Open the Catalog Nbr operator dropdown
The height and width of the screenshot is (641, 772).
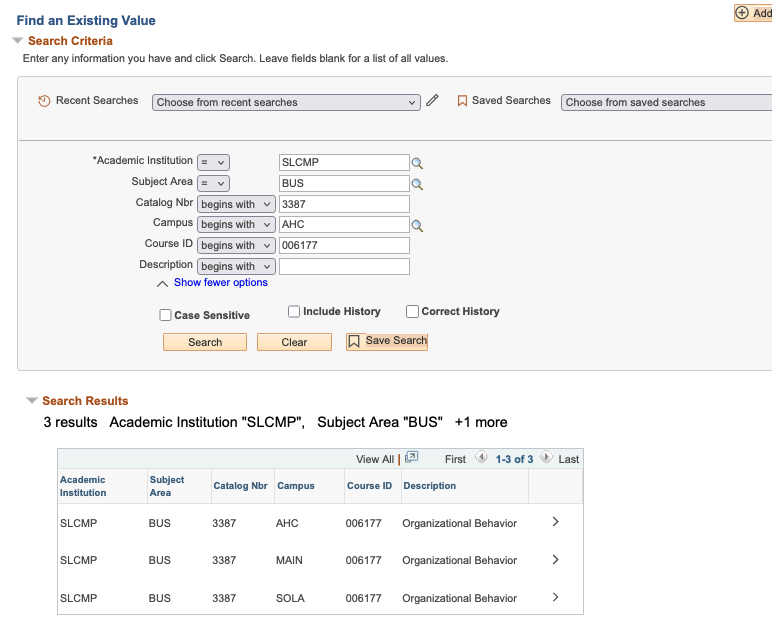pos(236,204)
